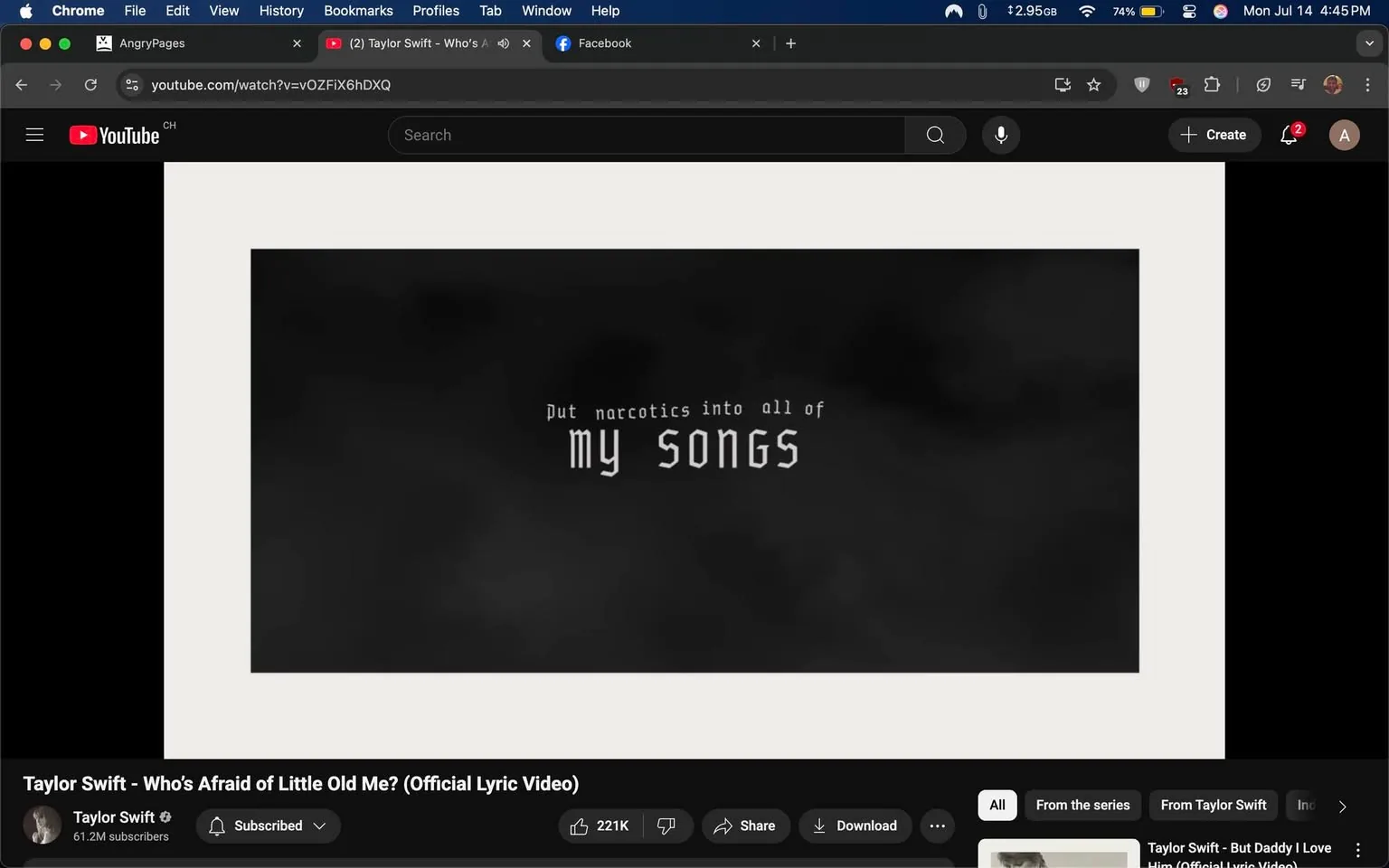This screenshot has height=868, width=1389.
Task: Open the guide with the hamburger icon
Action: tap(34, 134)
